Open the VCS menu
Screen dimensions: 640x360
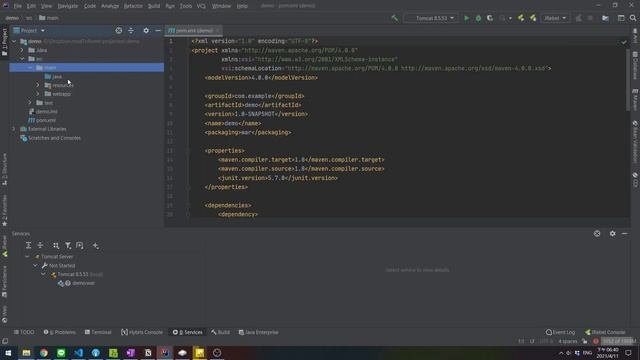click(x=201, y=6)
